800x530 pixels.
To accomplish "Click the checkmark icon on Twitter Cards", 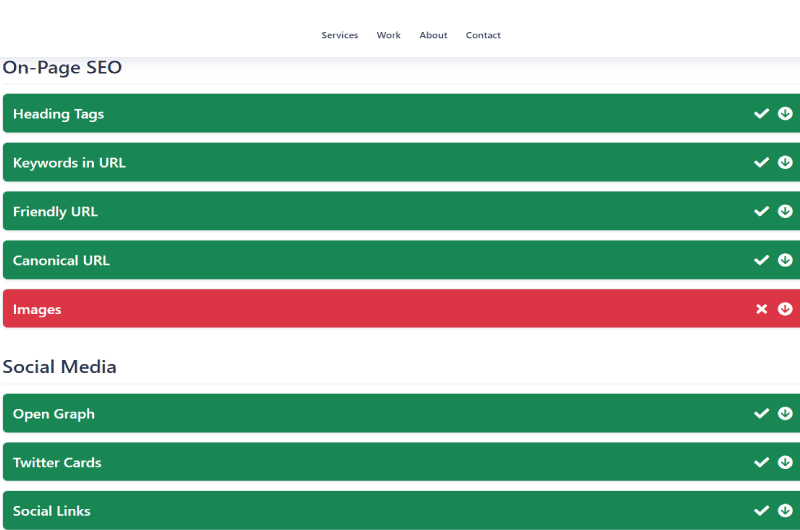I will 761,462.
